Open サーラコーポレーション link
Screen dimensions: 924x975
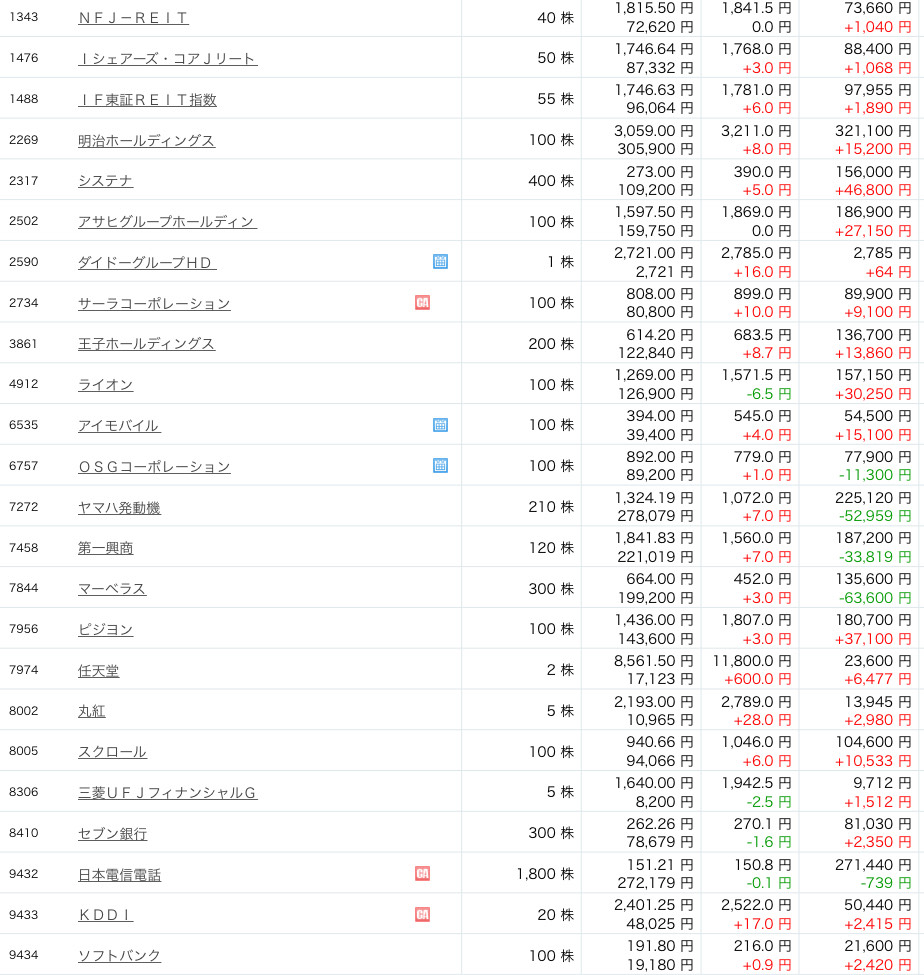click(x=154, y=303)
